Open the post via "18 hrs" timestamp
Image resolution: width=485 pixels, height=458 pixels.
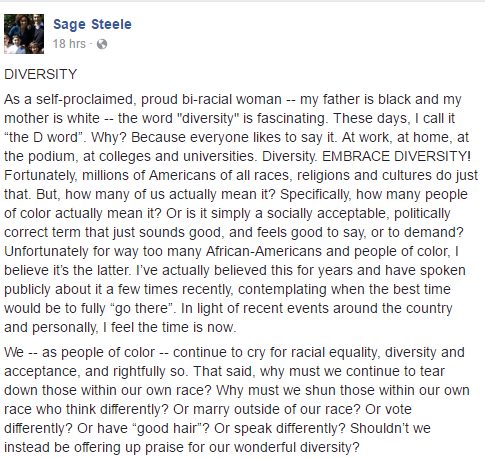[x=69, y=44]
